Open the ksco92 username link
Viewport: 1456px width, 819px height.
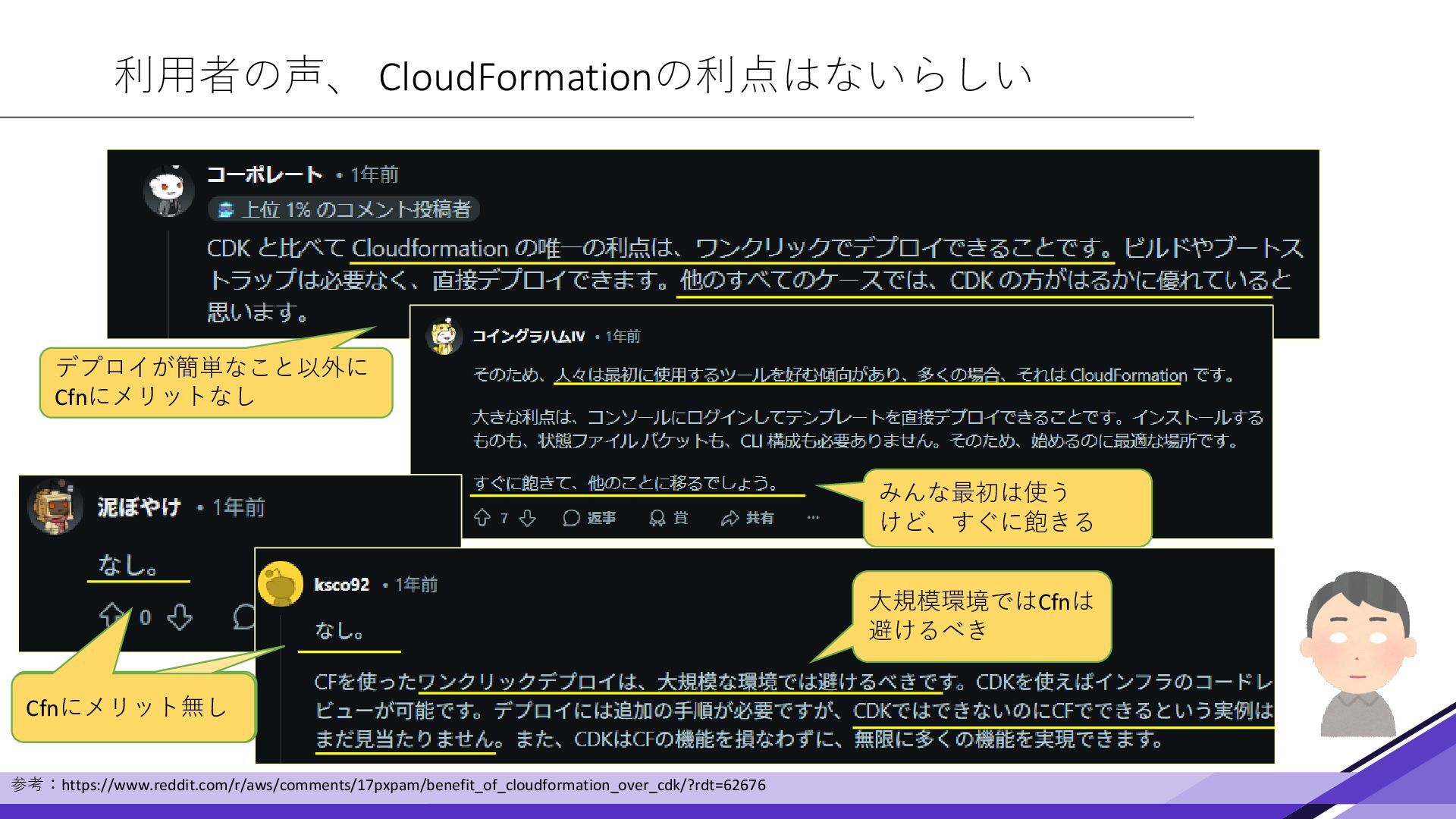coord(341,585)
